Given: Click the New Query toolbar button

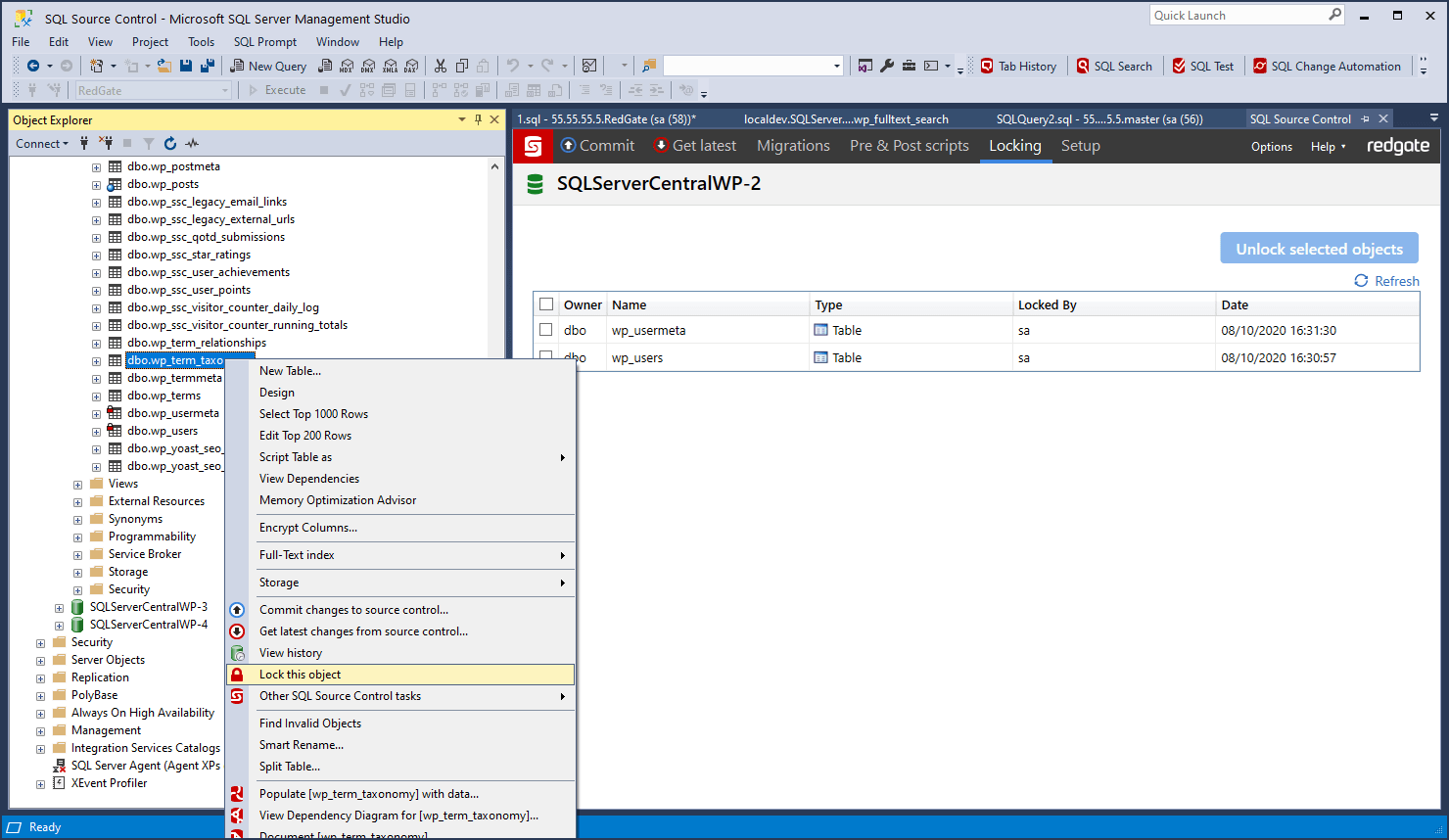Looking at the screenshot, I should [x=268, y=66].
